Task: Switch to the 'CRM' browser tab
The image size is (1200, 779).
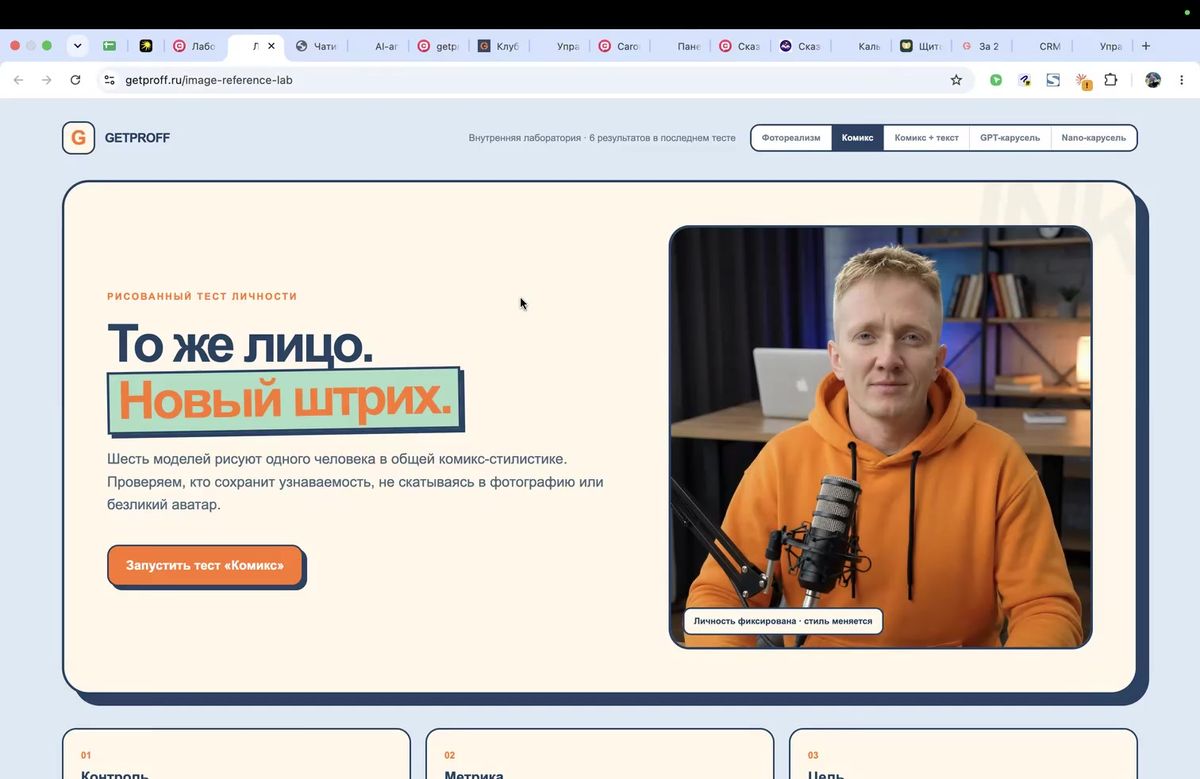Action: tap(1042, 46)
